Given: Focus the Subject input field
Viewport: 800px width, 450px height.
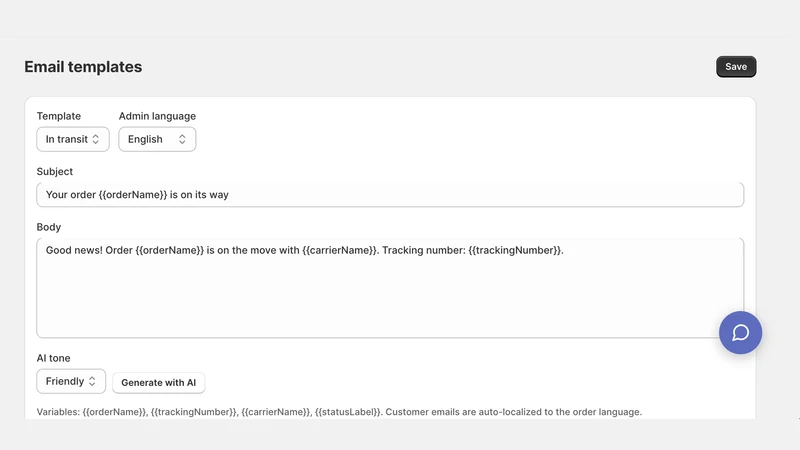Looking at the screenshot, I should (x=390, y=194).
